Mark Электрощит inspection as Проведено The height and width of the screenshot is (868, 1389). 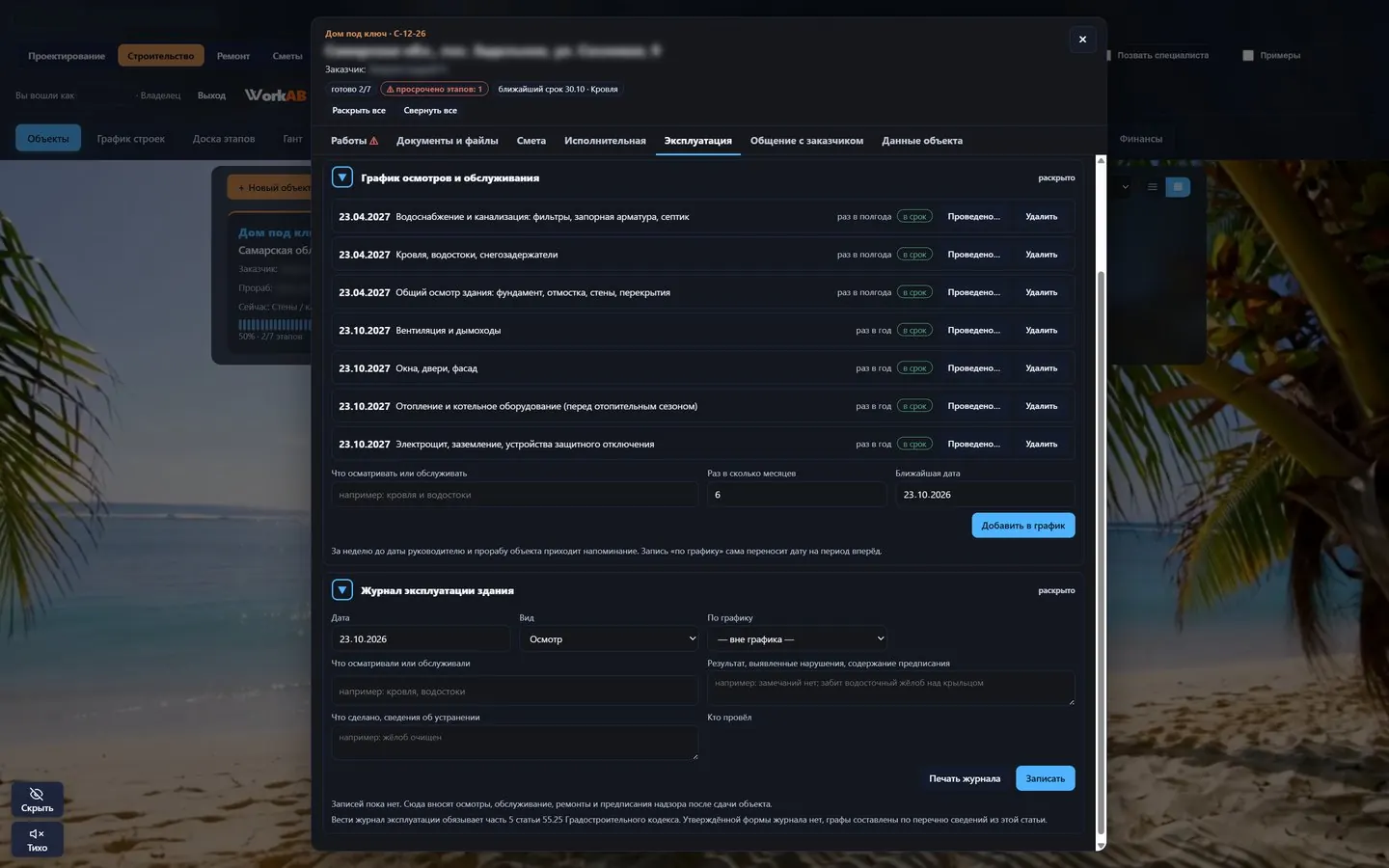974,445
